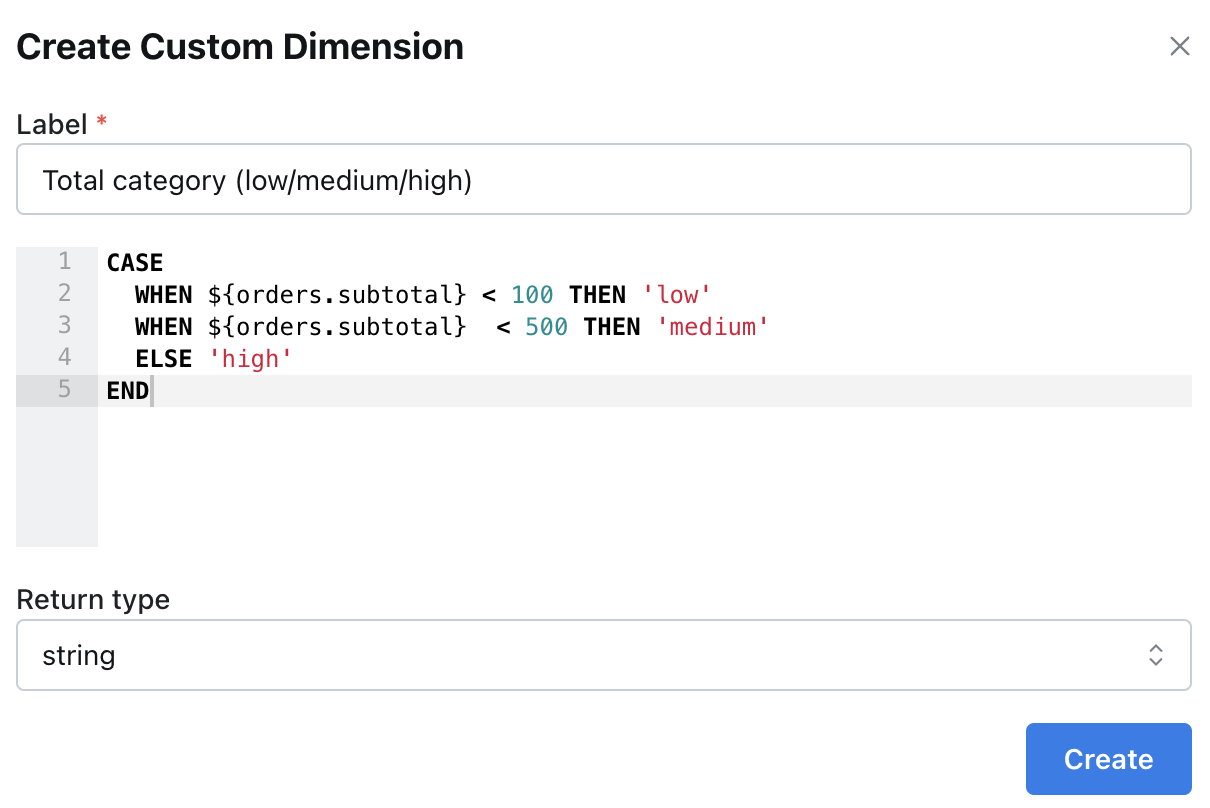Screen dimensions: 1210x808
Task: Click the Create button
Action: (x=1108, y=759)
